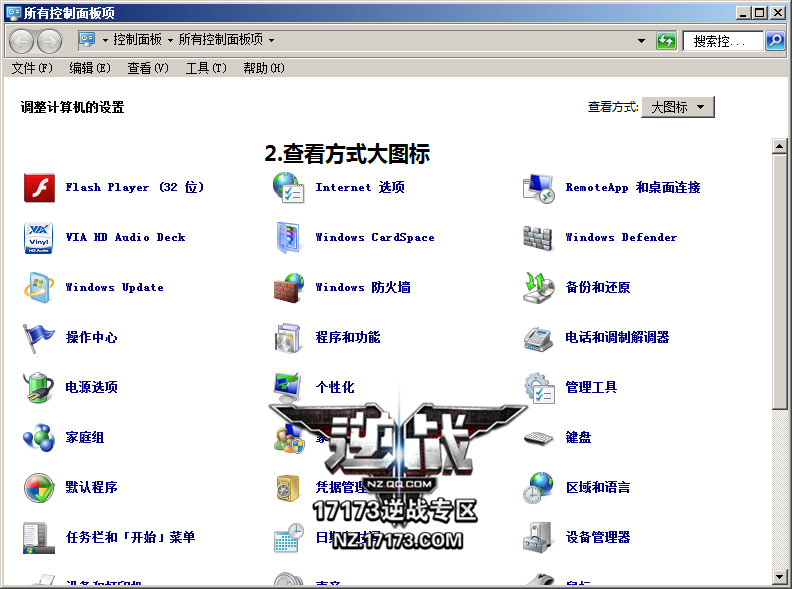Open the 备份和还原 icon

tap(538, 287)
